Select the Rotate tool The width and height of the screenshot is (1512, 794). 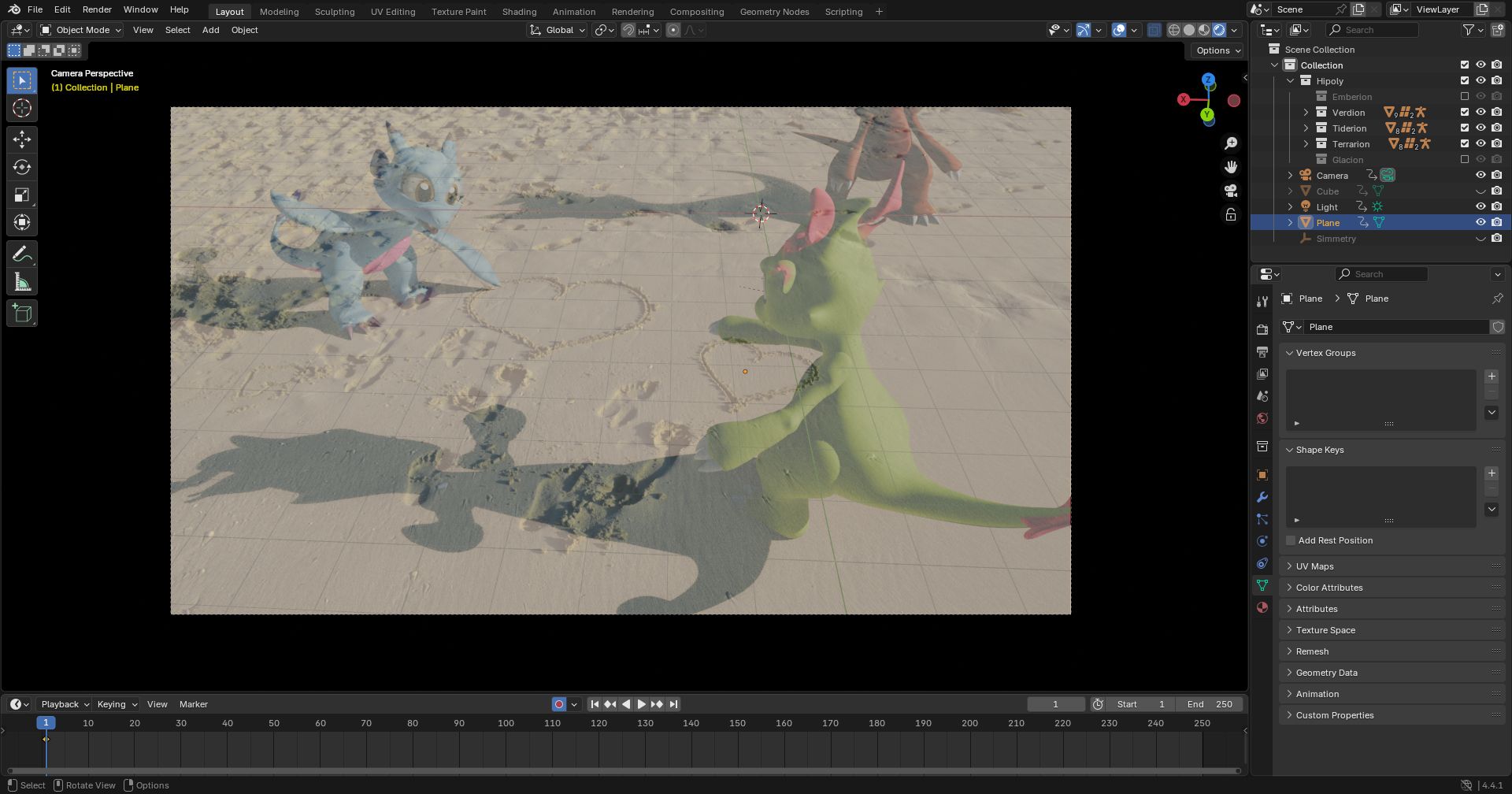22,167
